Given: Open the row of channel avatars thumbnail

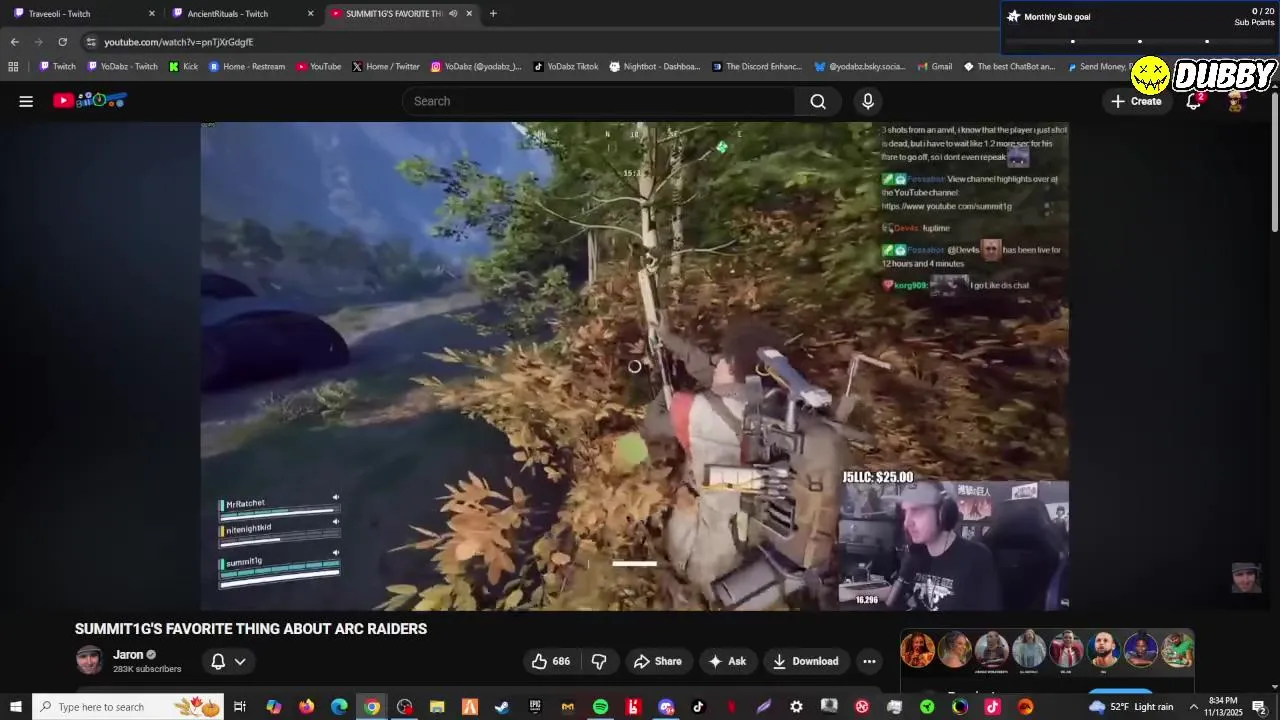Looking at the screenshot, I should (x=1047, y=650).
